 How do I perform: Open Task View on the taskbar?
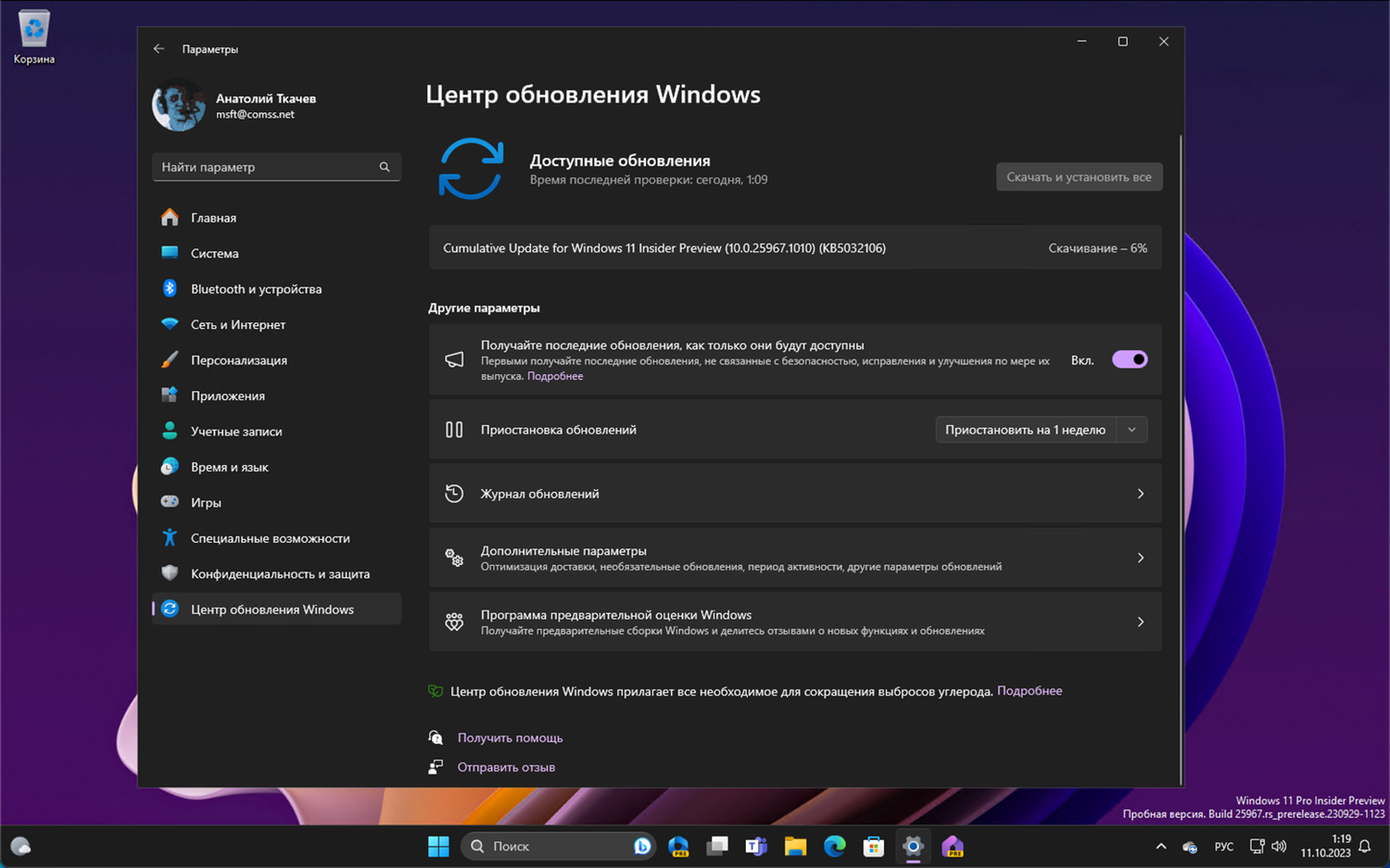tap(717, 846)
